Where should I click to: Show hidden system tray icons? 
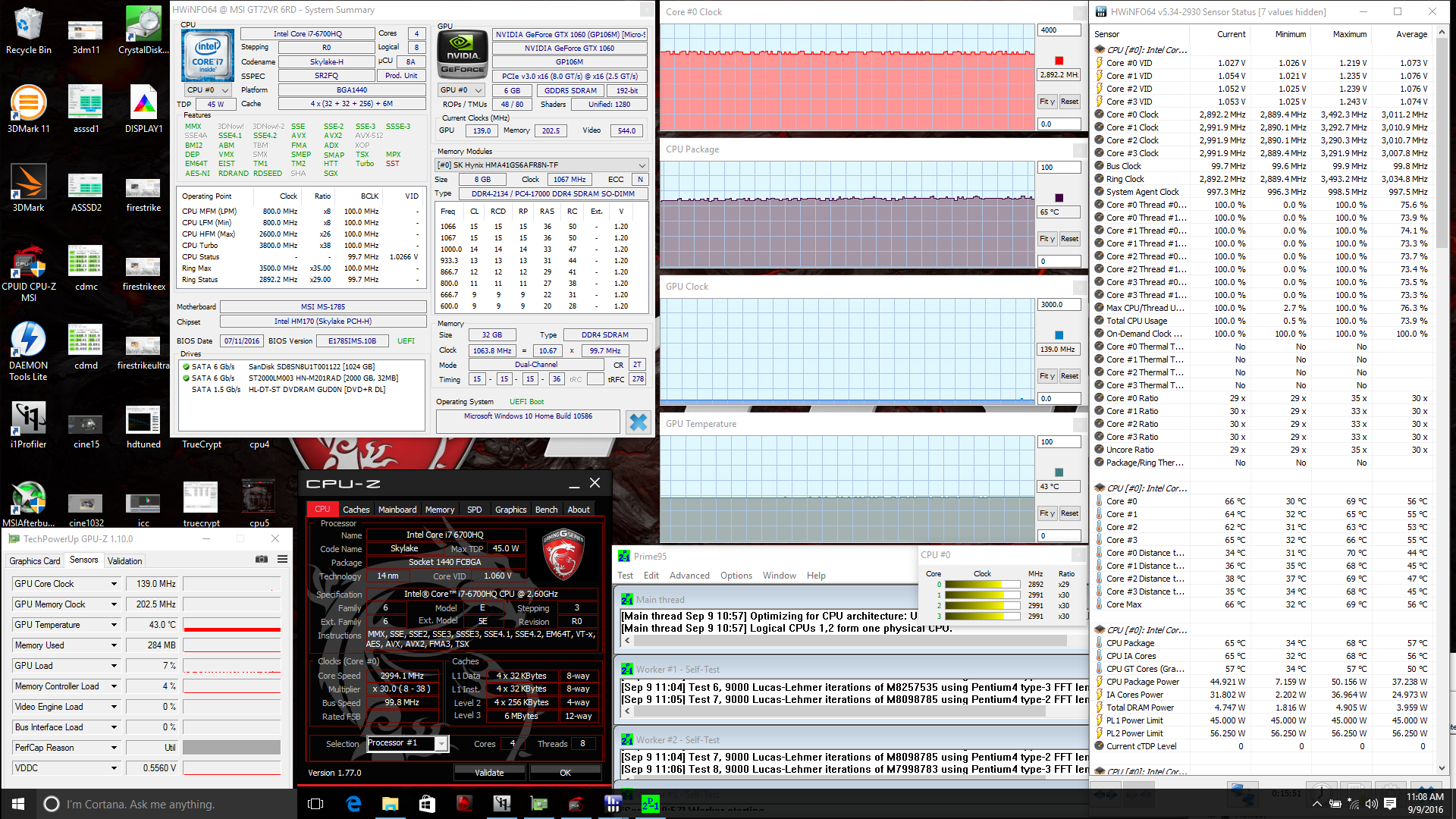tap(1317, 804)
